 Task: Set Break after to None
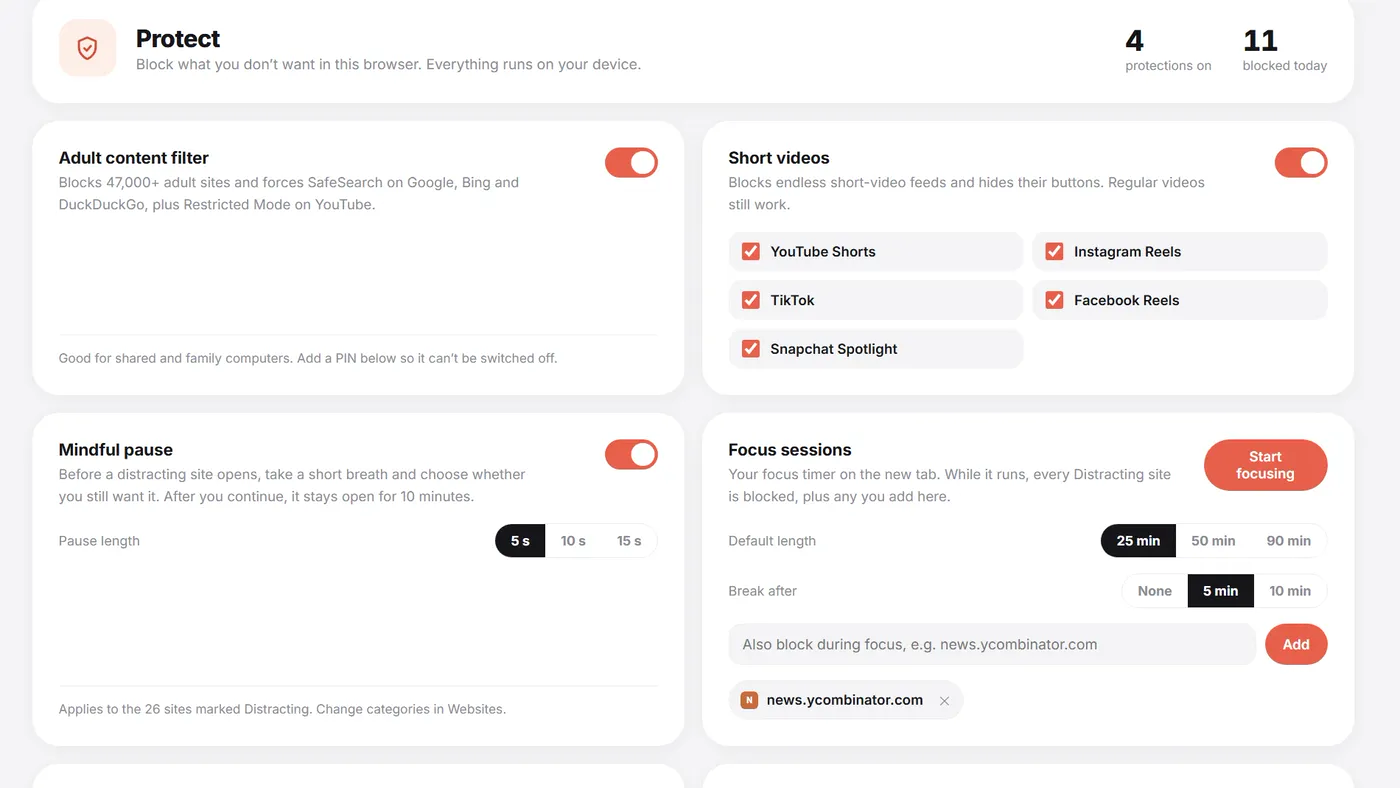point(1155,591)
